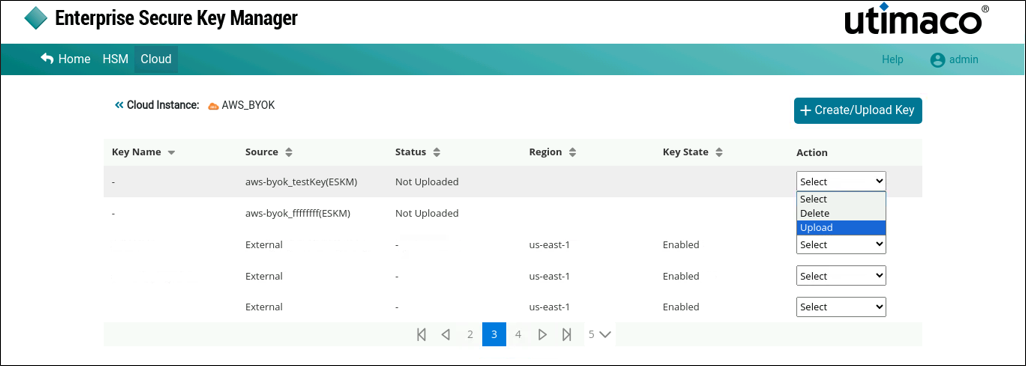1026x366 pixels.
Task: Sort by Status column arrows
Action: 436,152
